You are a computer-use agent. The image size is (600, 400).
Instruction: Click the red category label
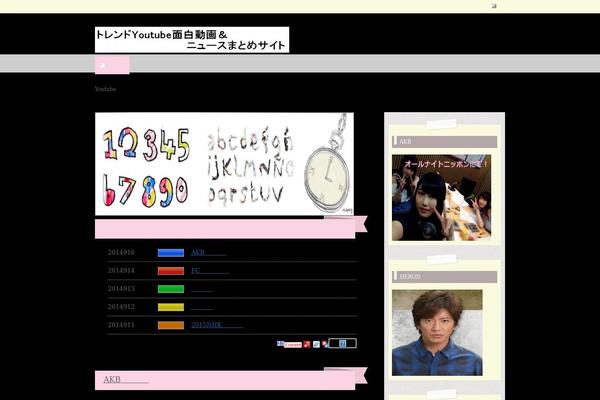171,271
